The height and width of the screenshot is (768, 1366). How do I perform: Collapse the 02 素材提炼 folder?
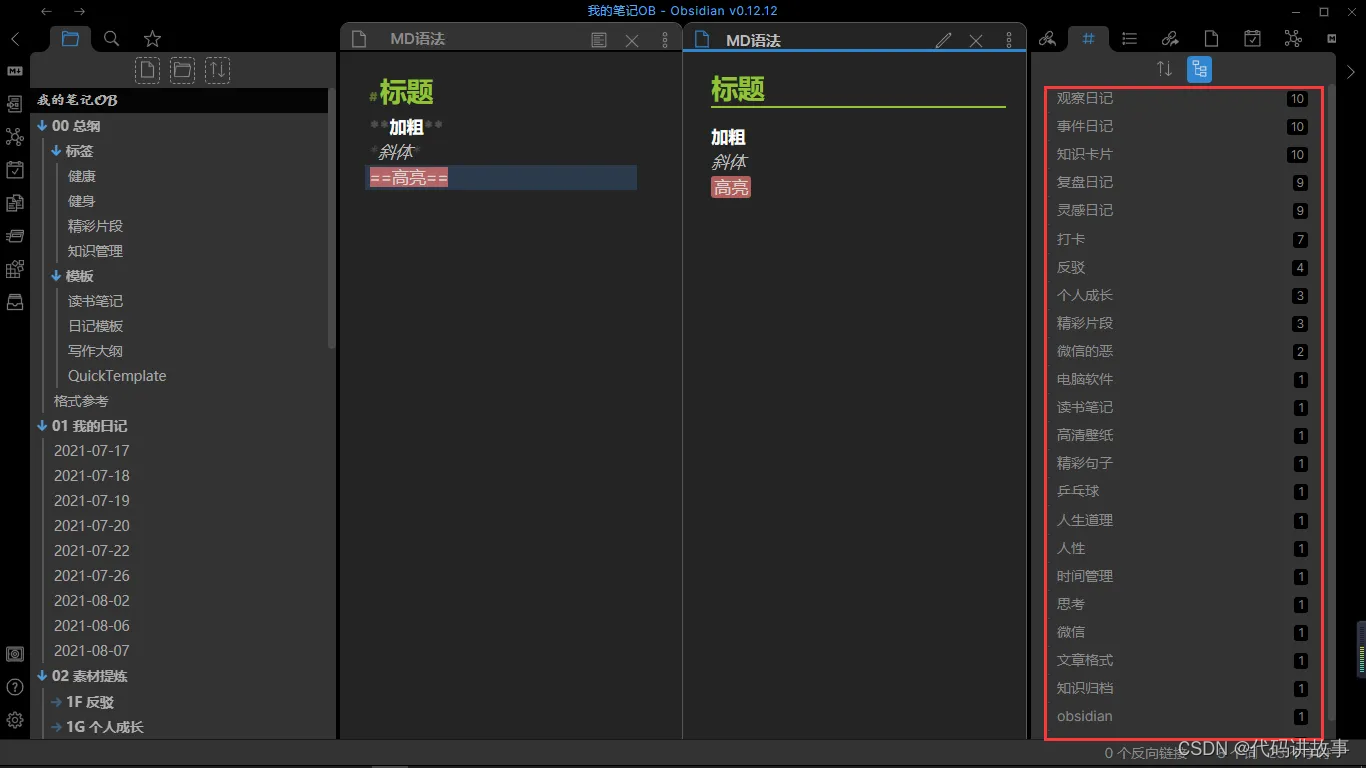42,676
